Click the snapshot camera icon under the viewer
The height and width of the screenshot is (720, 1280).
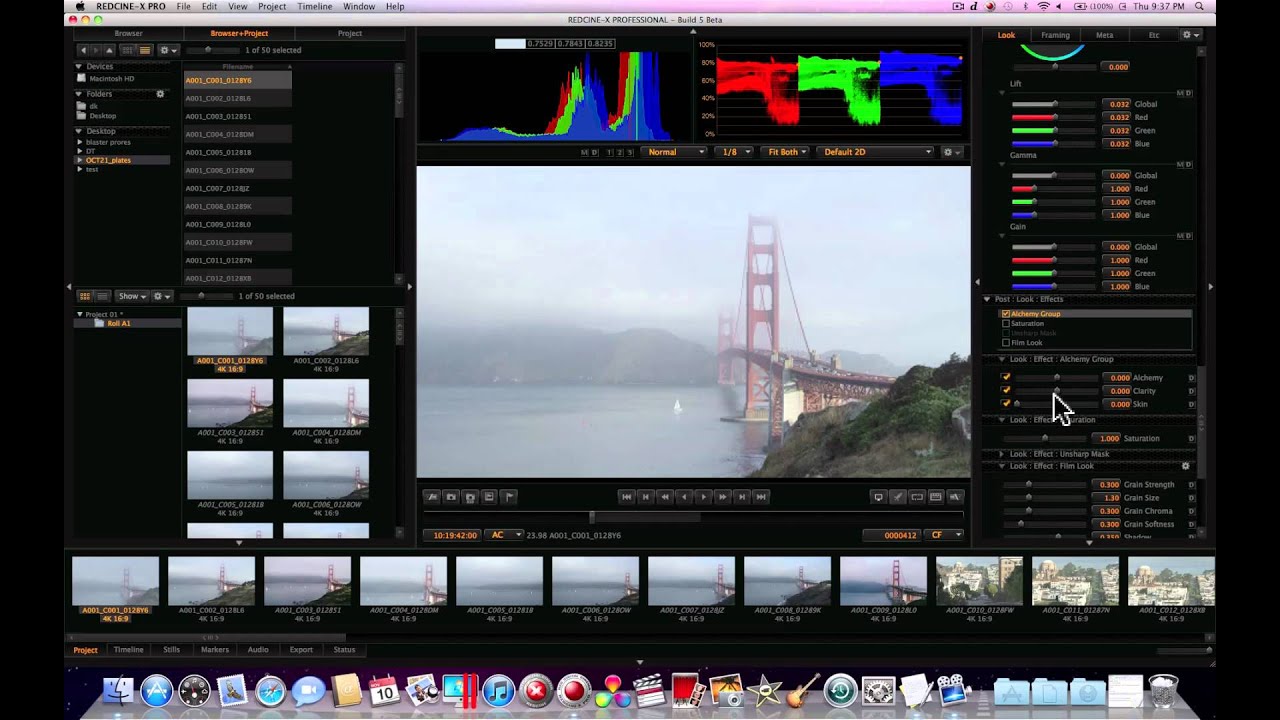point(451,497)
